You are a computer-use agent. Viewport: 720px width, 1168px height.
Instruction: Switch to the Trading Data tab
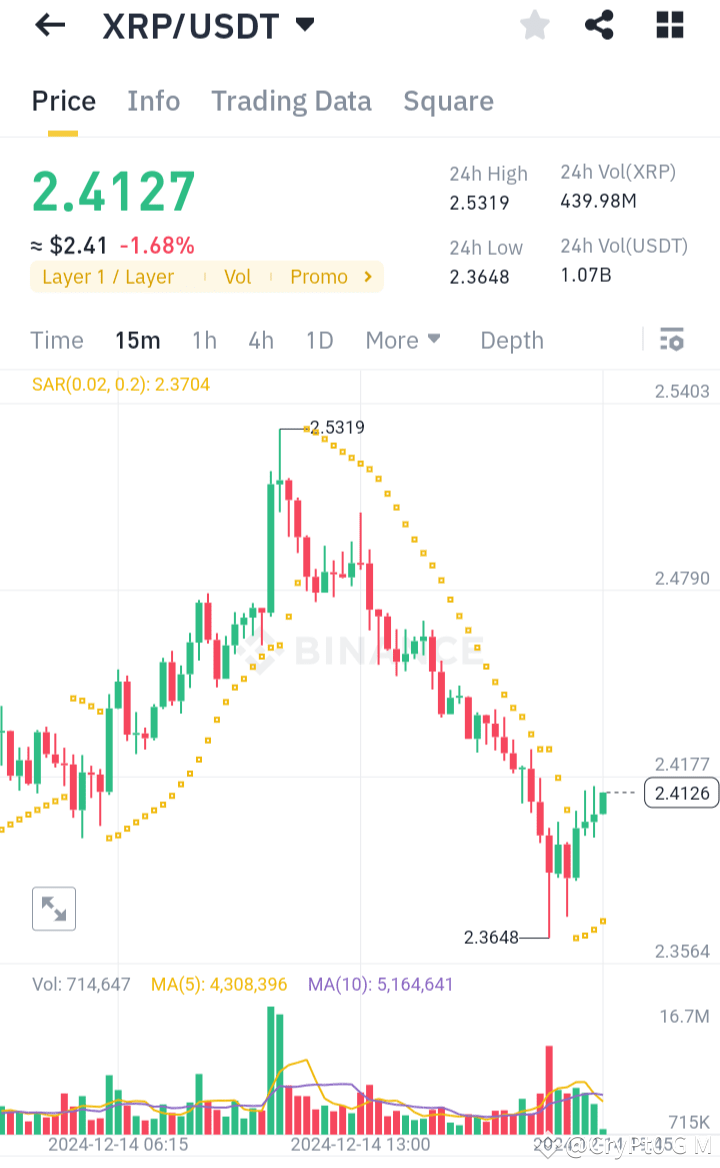coord(291,100)
